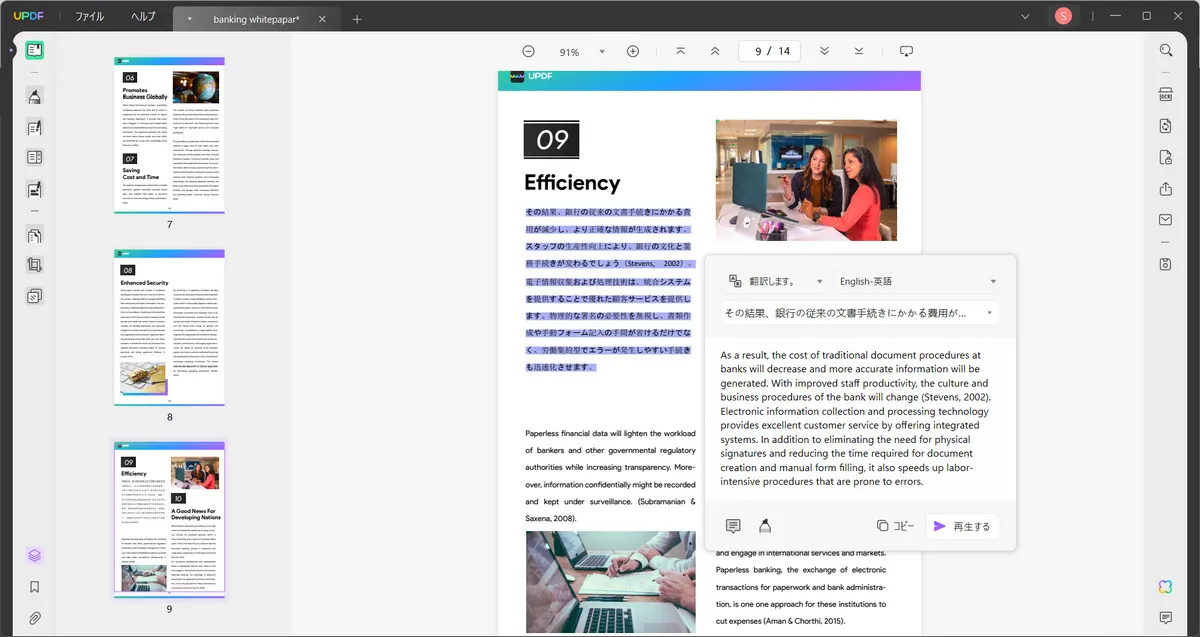Open the tab list dropdown arrow beside banking whitepapar
Viewport: 1200px width, 637px height.
tap(190, 19)
